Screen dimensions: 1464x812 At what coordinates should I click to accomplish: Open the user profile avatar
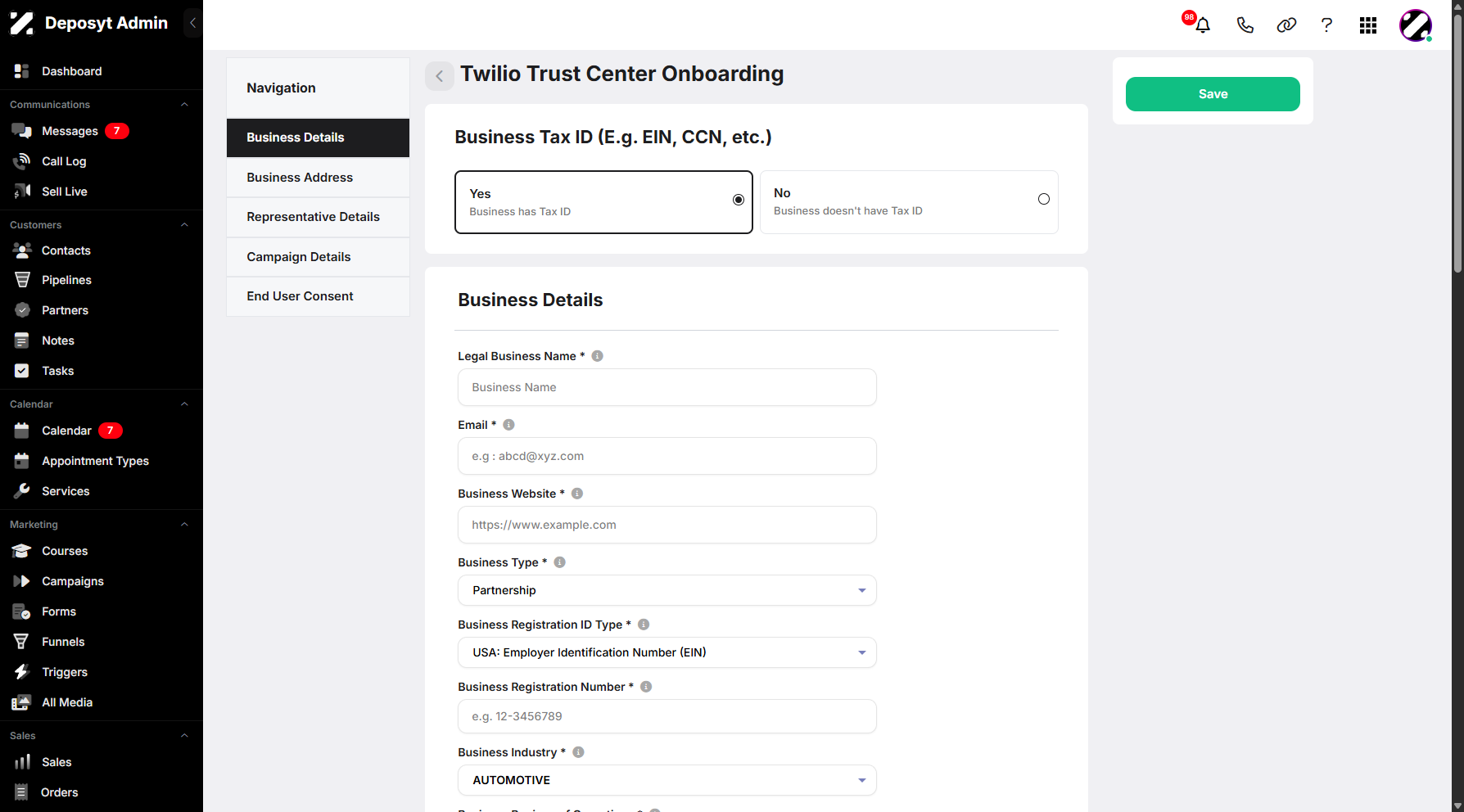[x=1416, y=25]
